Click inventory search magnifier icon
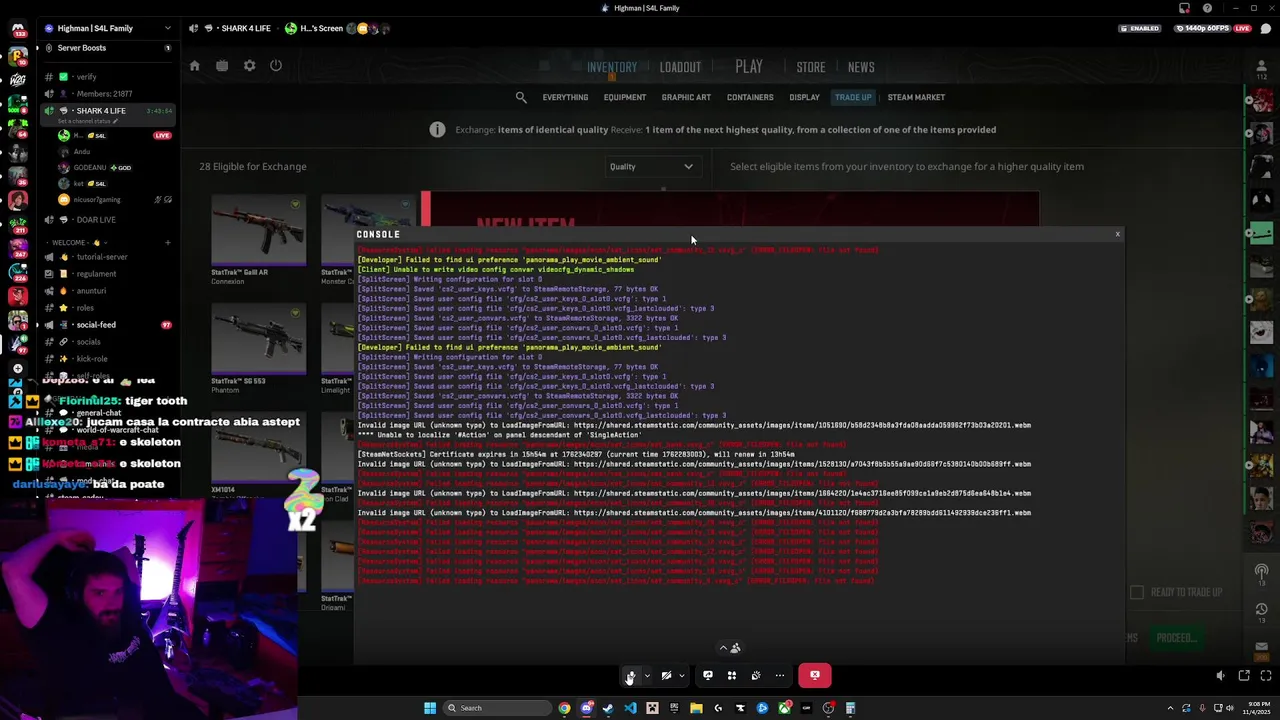The width and height of the screenshot is (1280, 720). tap(521, 97)
